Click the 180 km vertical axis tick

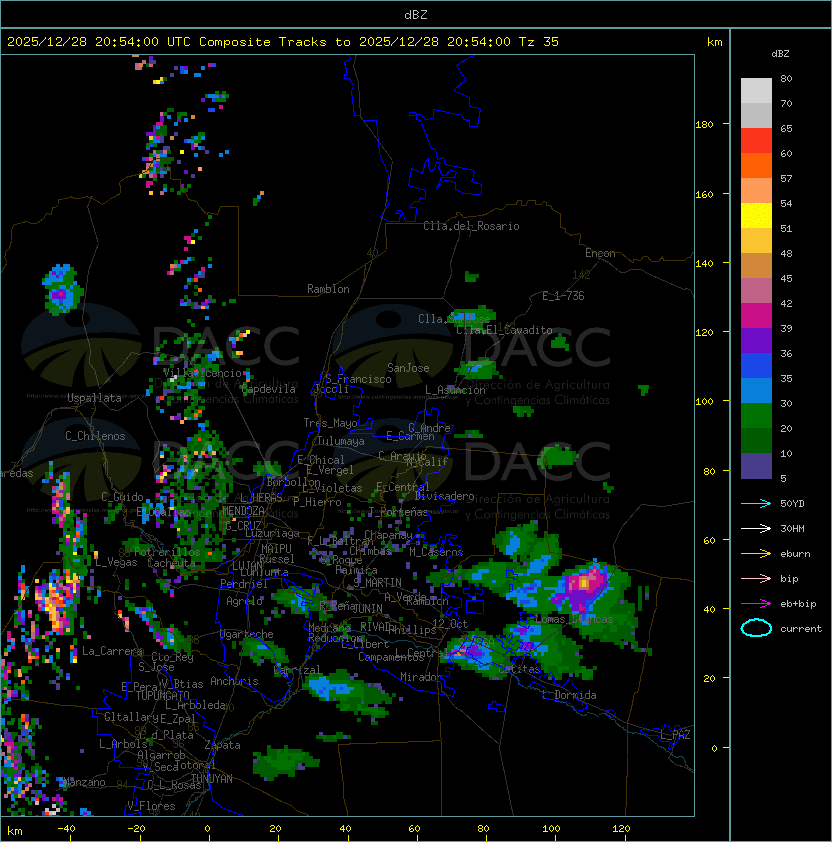click(x=704, y=125)
